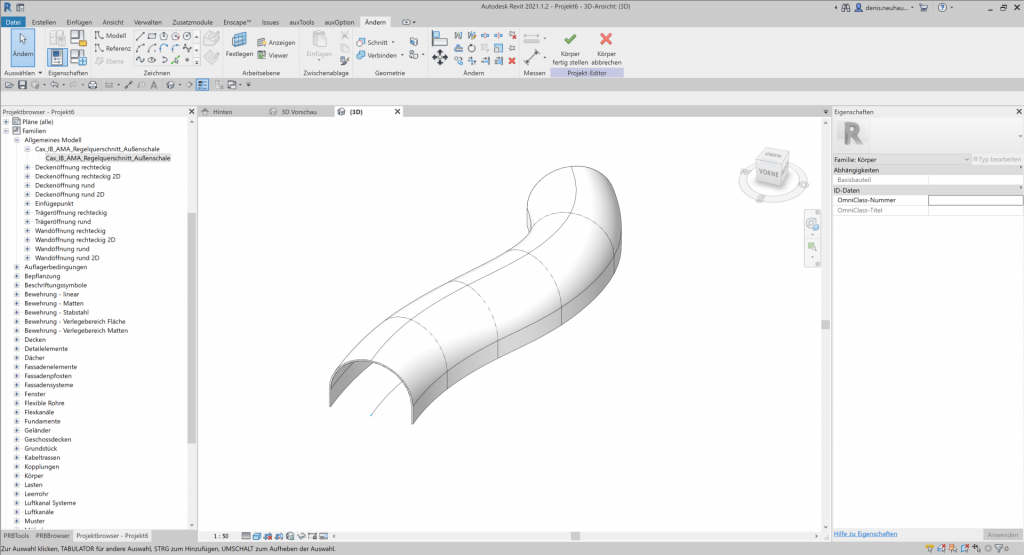The image size is (1024, 555).
Task: Switch to the Hinten view tab
Action: [x=222, y=112]
